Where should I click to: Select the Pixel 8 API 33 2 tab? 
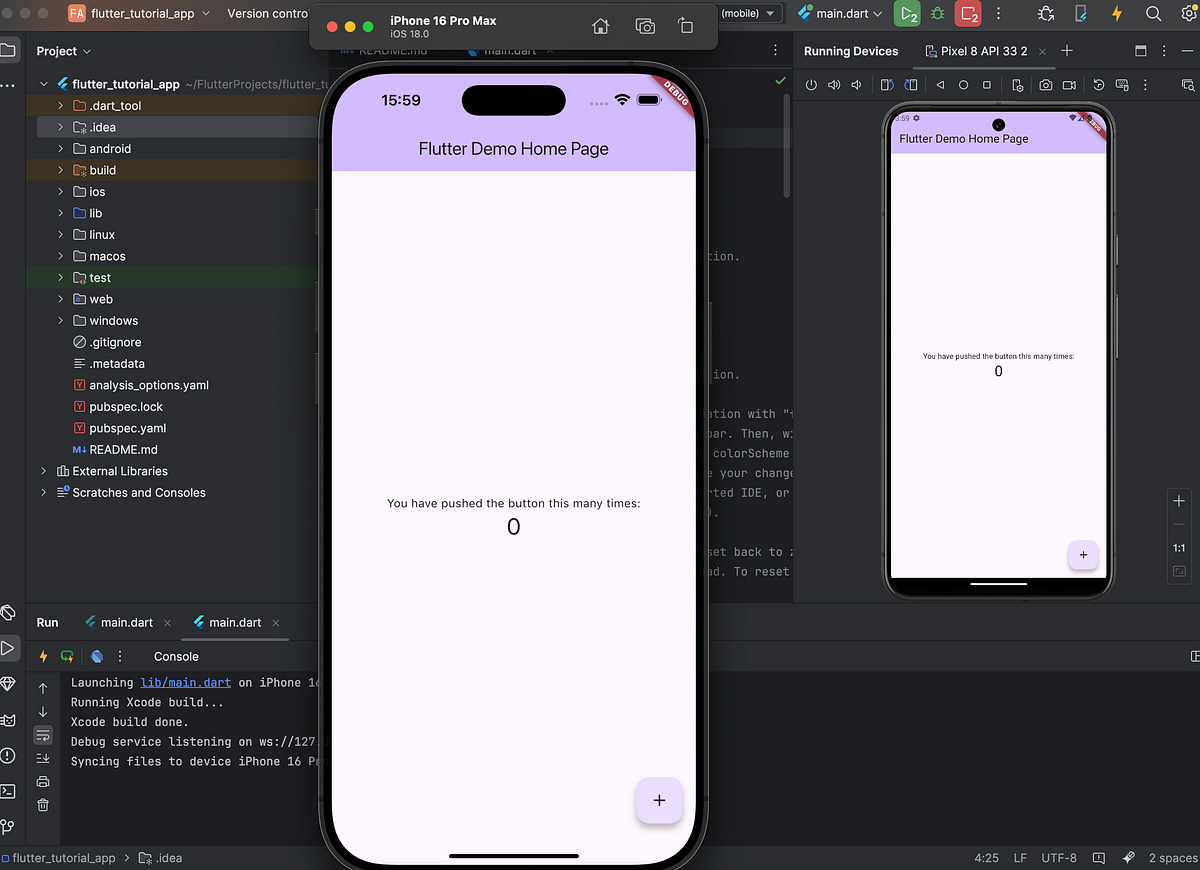pos(985,49)
